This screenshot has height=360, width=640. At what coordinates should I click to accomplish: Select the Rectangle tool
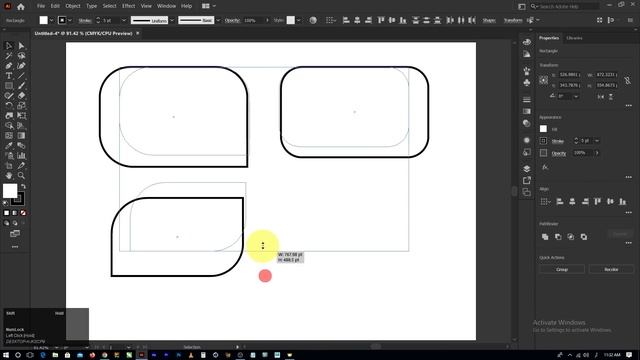9,86
